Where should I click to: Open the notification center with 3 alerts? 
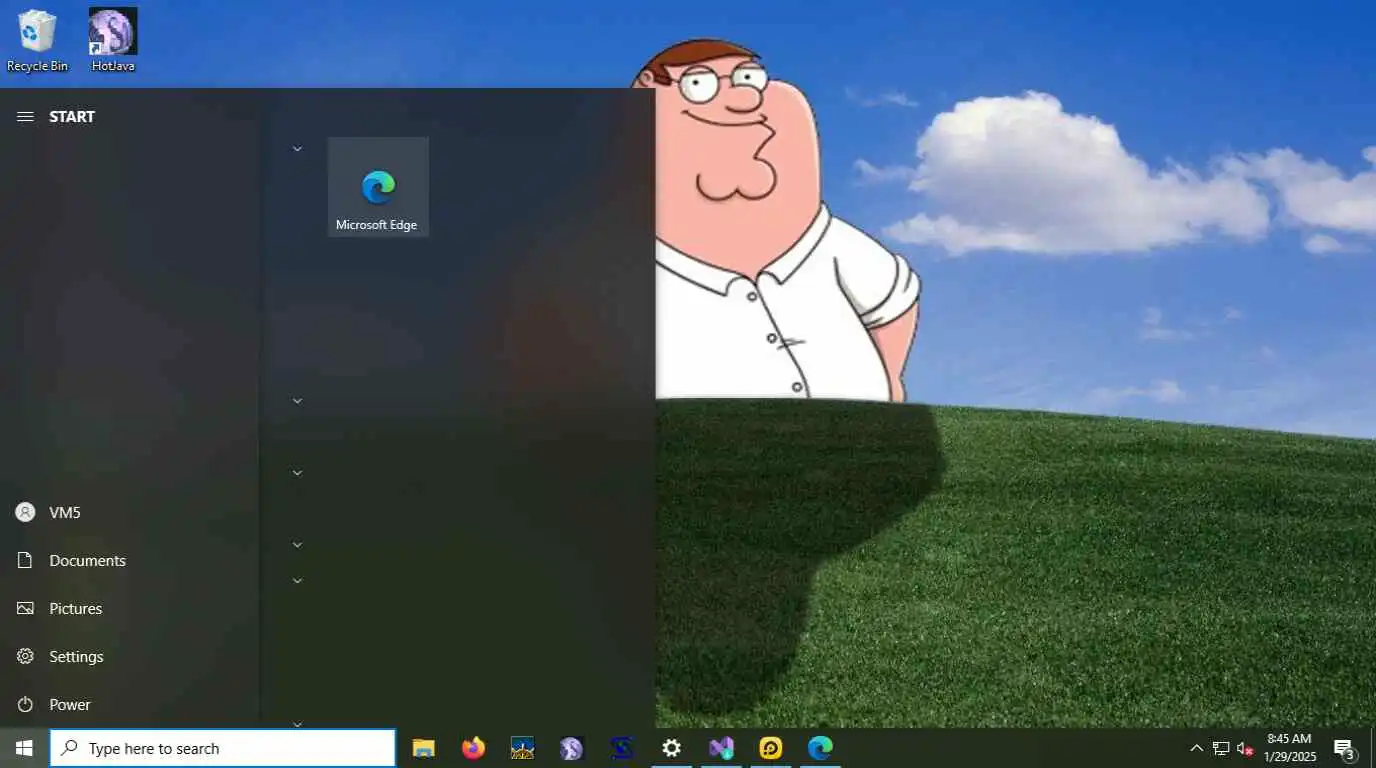[1344, 748]
